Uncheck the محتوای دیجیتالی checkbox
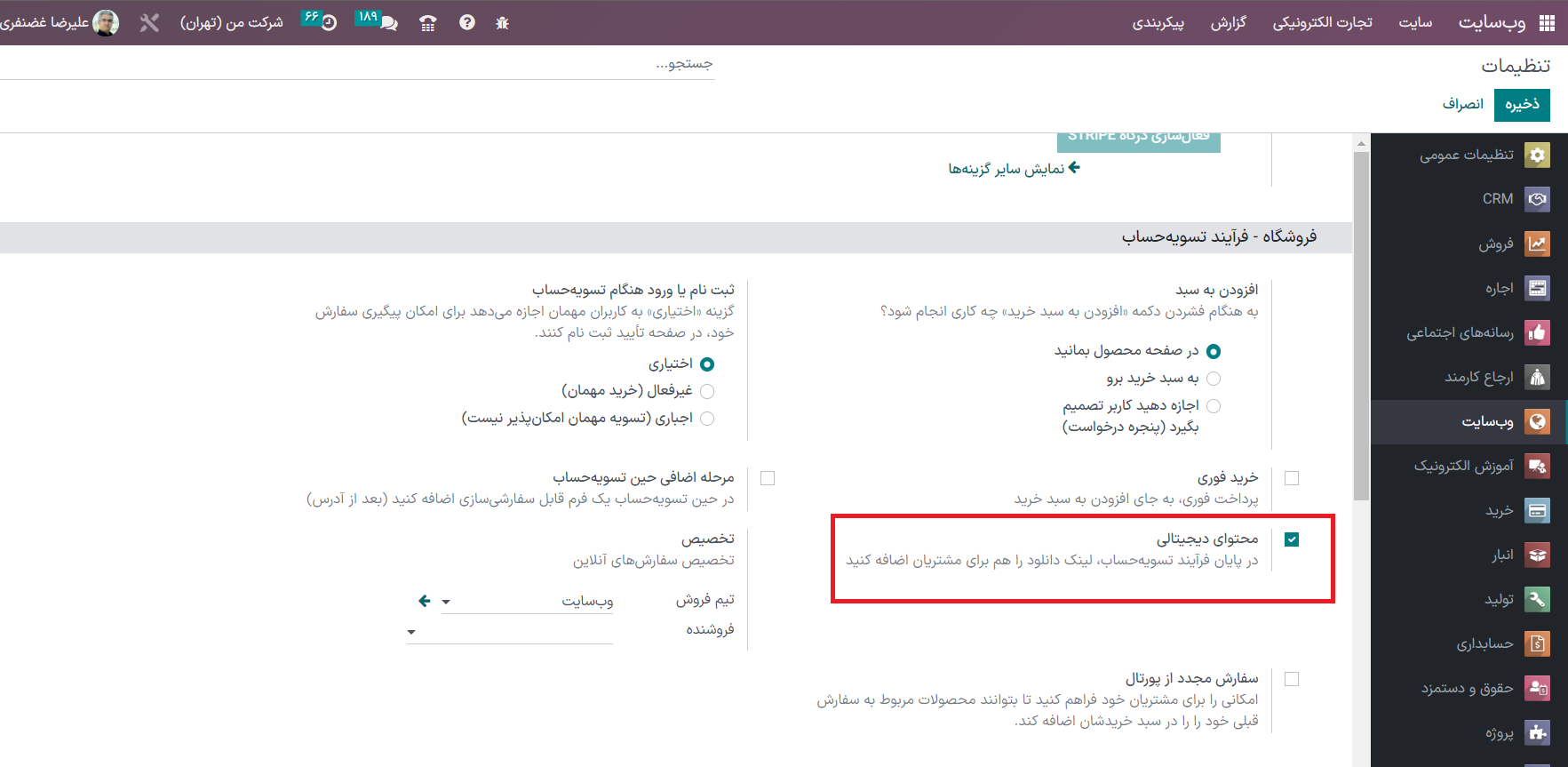1568x767 pixels. click(x=1292, y=539)
